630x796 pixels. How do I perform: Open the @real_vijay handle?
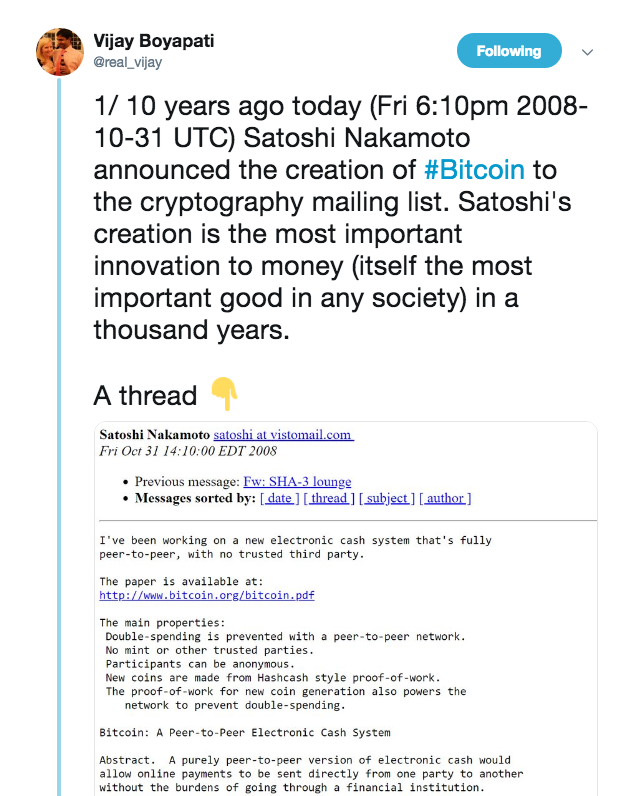click(x=127, y=62)
